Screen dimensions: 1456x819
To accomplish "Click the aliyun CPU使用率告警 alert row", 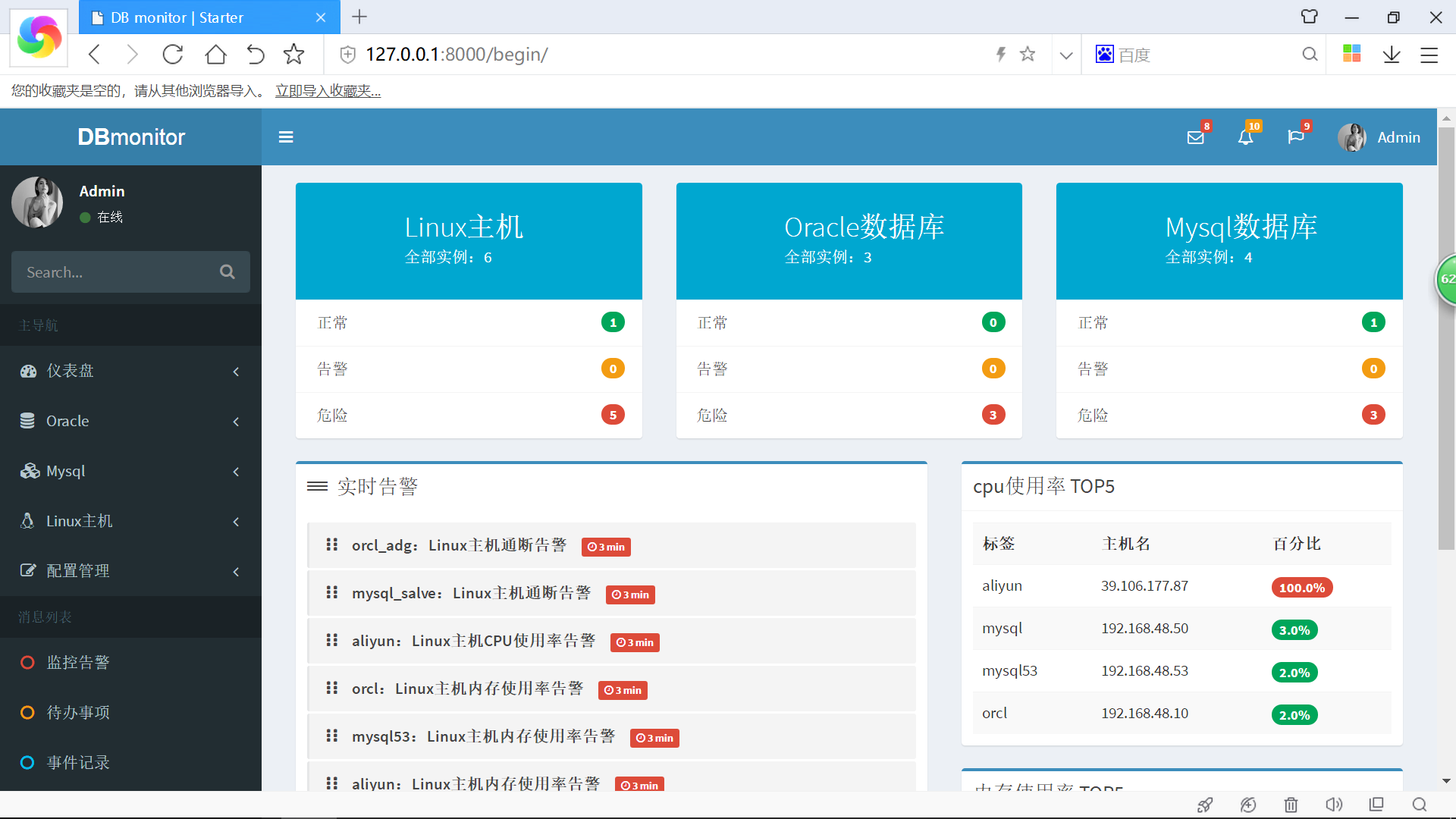I will tap(611, 641).
